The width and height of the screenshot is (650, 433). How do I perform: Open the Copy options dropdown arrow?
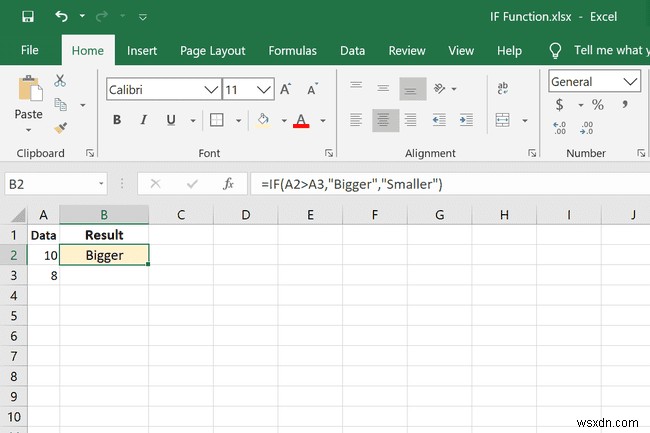click(x=83, y=105)
